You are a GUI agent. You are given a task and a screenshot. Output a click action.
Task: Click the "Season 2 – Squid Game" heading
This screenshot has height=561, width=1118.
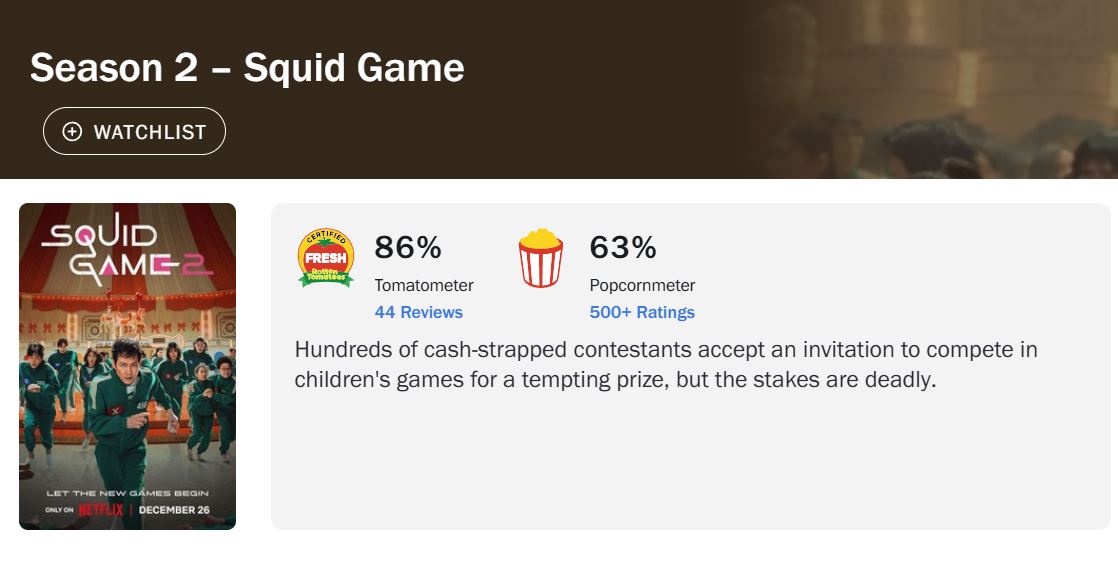tap(247, 68)
